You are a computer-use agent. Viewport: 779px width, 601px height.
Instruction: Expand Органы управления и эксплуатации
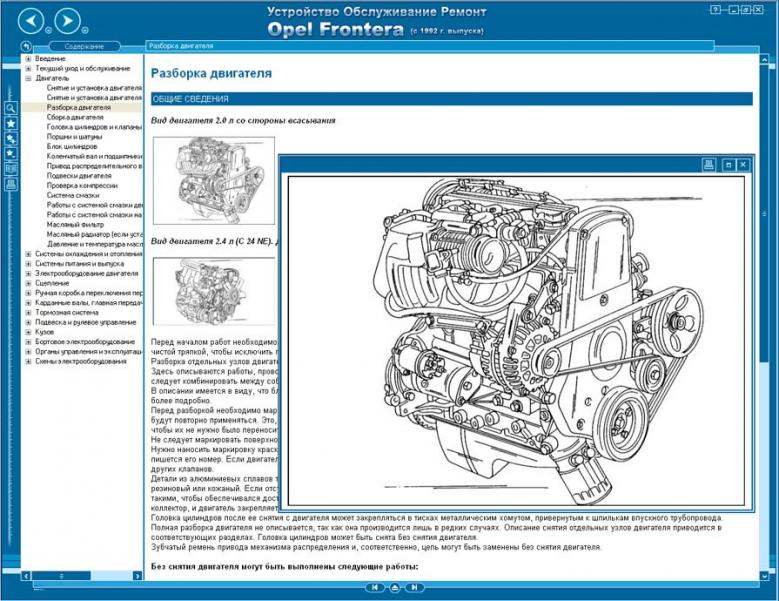click(28, 352)
